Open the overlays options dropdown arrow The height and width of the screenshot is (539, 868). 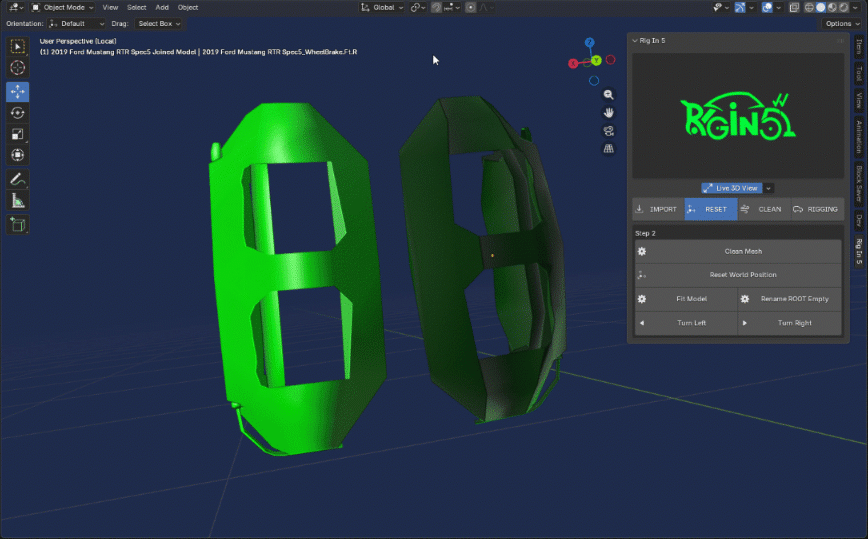pos(778,7)
